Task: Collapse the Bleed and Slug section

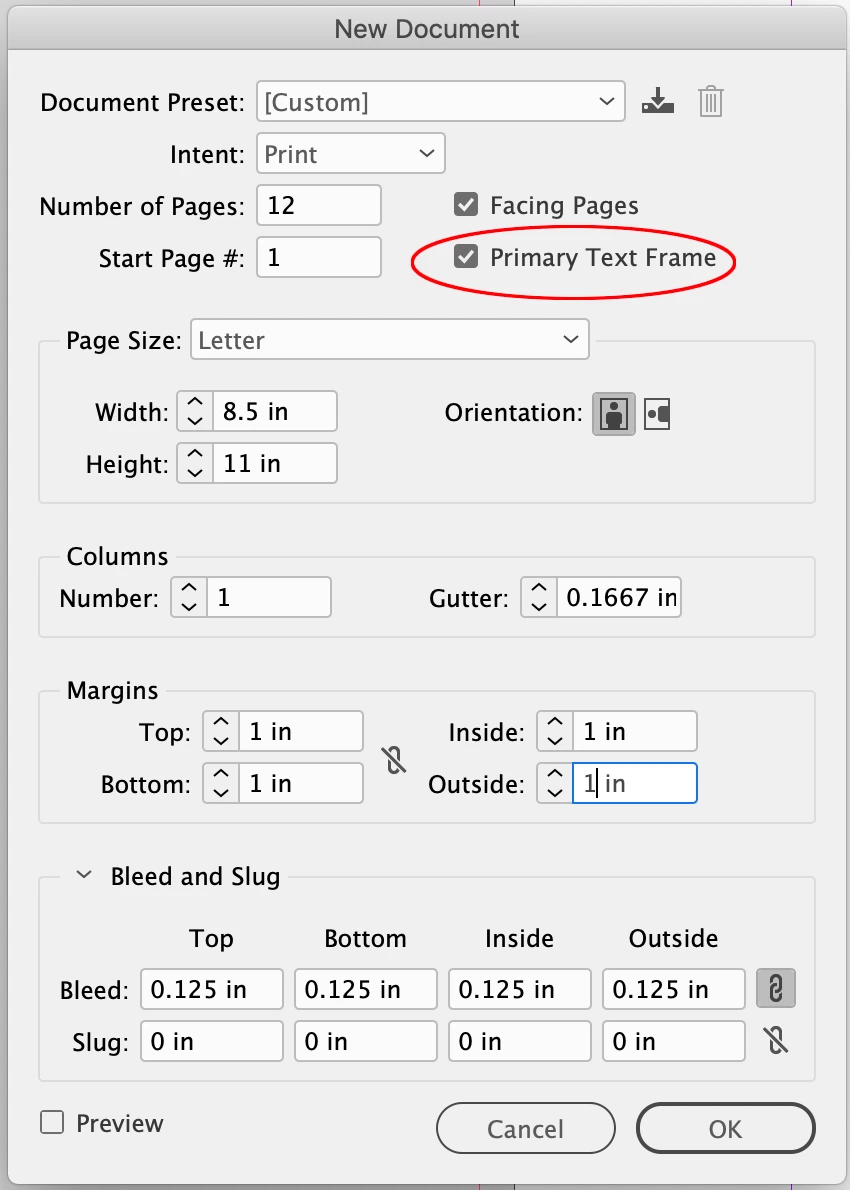Action: (x=84, y=876)
